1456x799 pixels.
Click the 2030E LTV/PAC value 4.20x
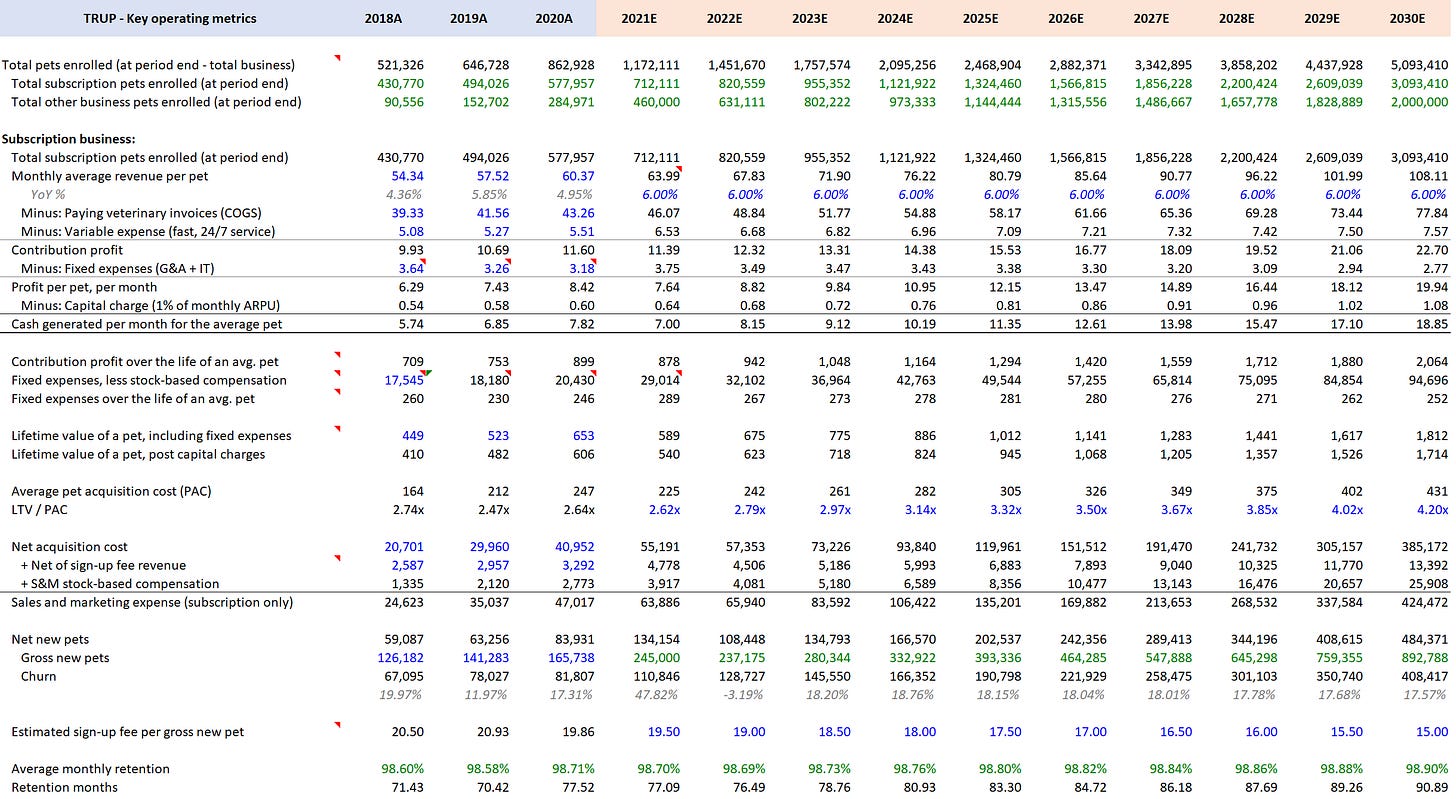(x=1433, y=509)
